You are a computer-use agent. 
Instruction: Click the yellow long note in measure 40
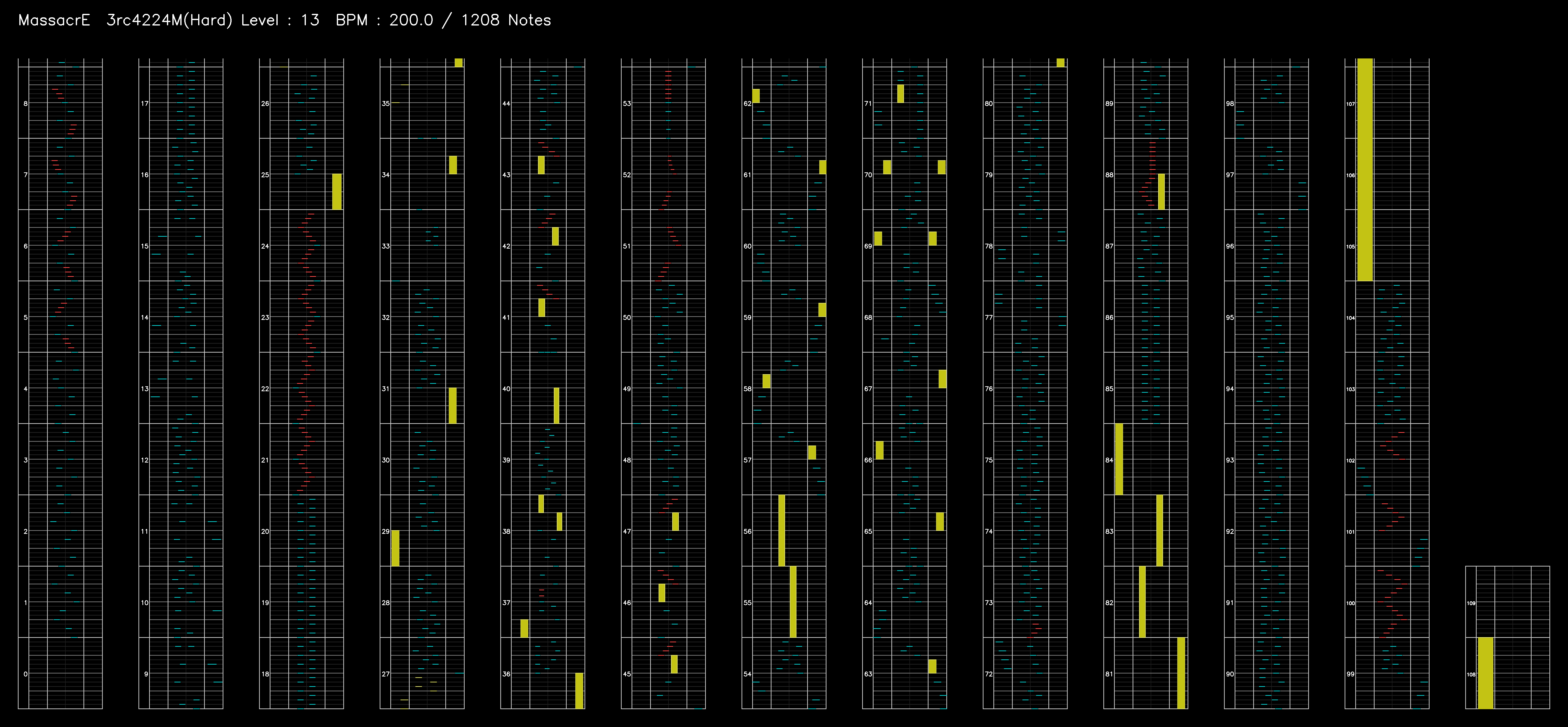click(556, 406)
